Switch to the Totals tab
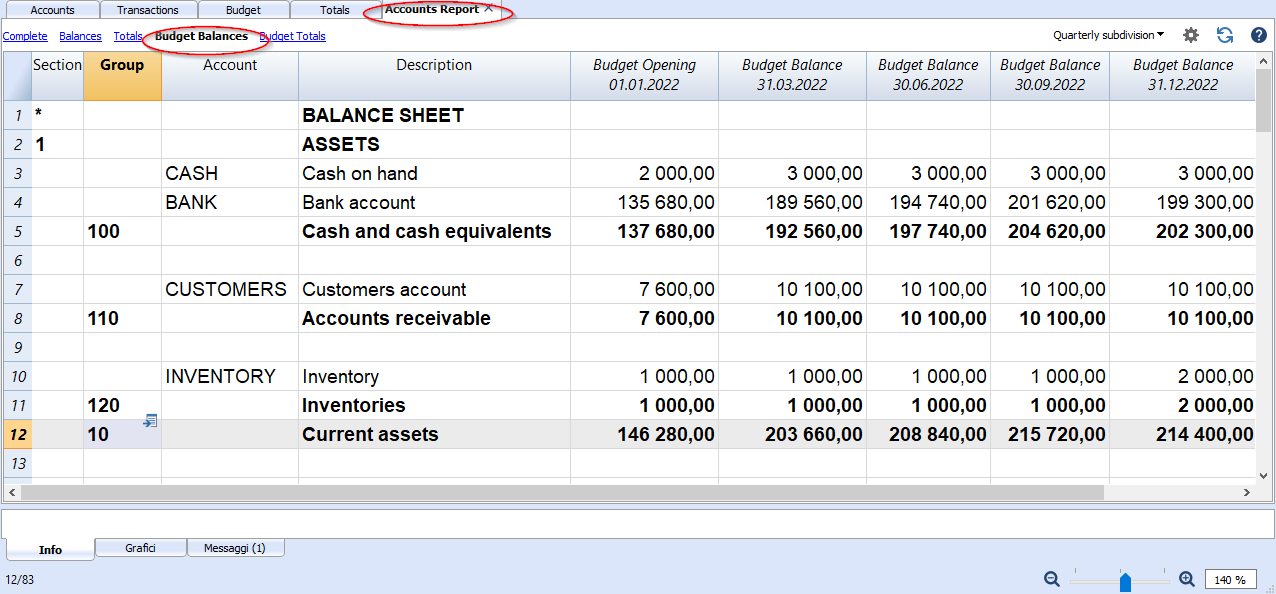Screen dimensions: 1276x594 pos(335,10)
